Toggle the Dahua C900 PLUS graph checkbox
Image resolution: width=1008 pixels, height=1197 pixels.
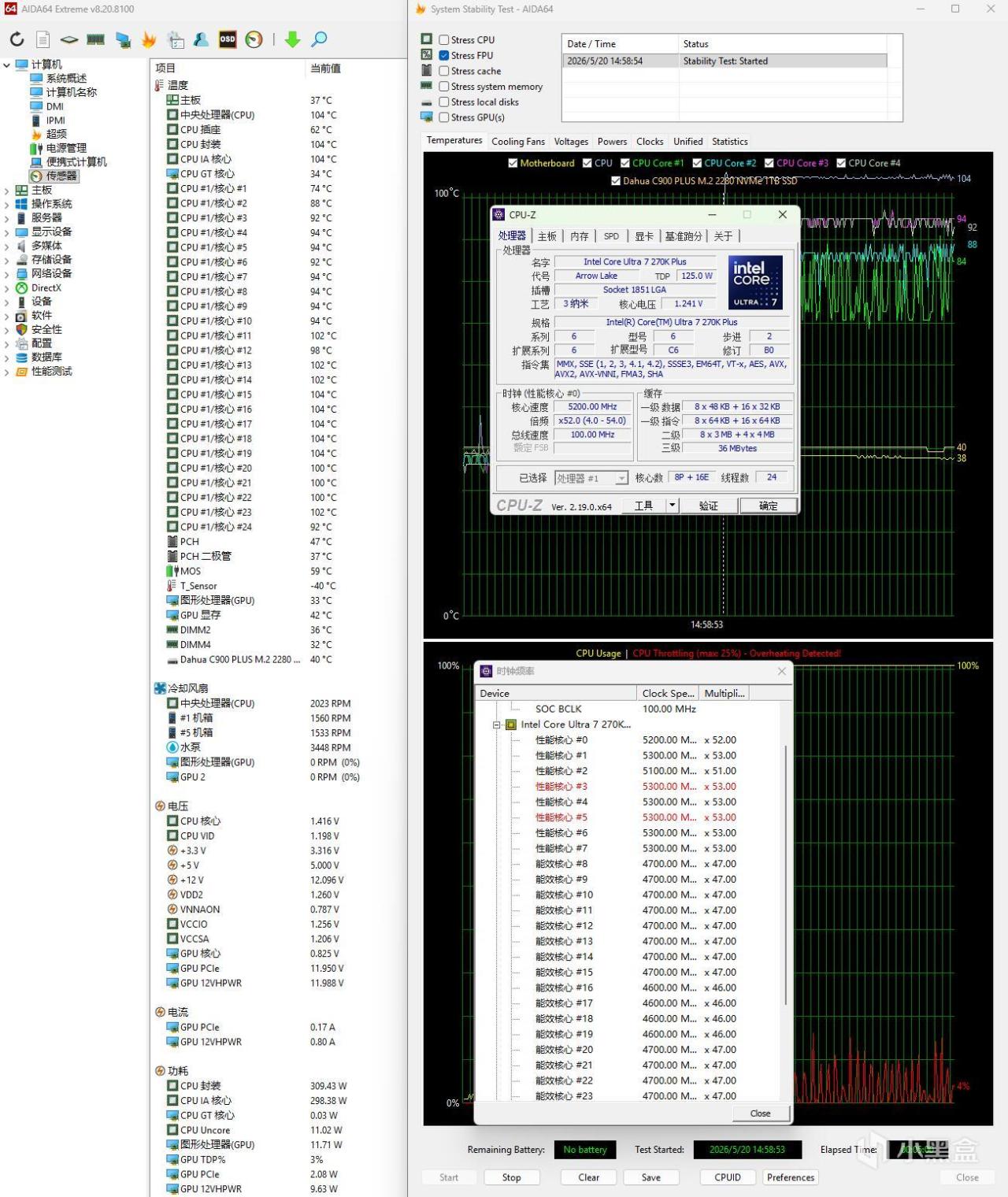click(x=616, y=180)
